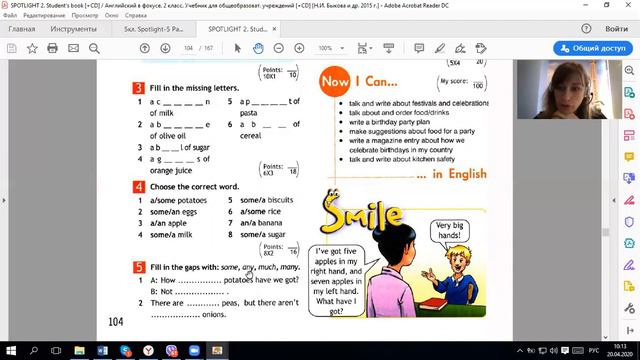Click the Save file icon

[12, 48]
